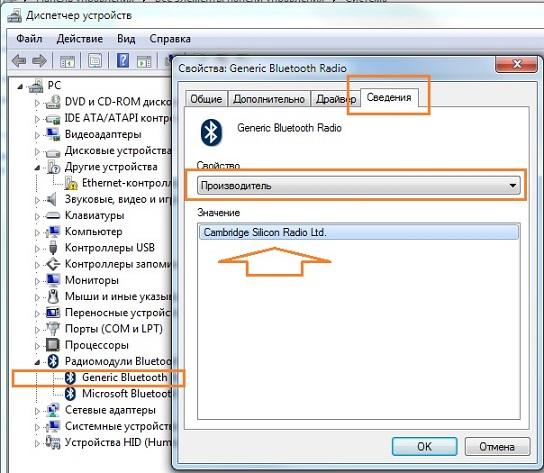This screenshot has height=473, width=544.
Task: Click the Properties toolbar icon
Action: [x=95, y=61]
